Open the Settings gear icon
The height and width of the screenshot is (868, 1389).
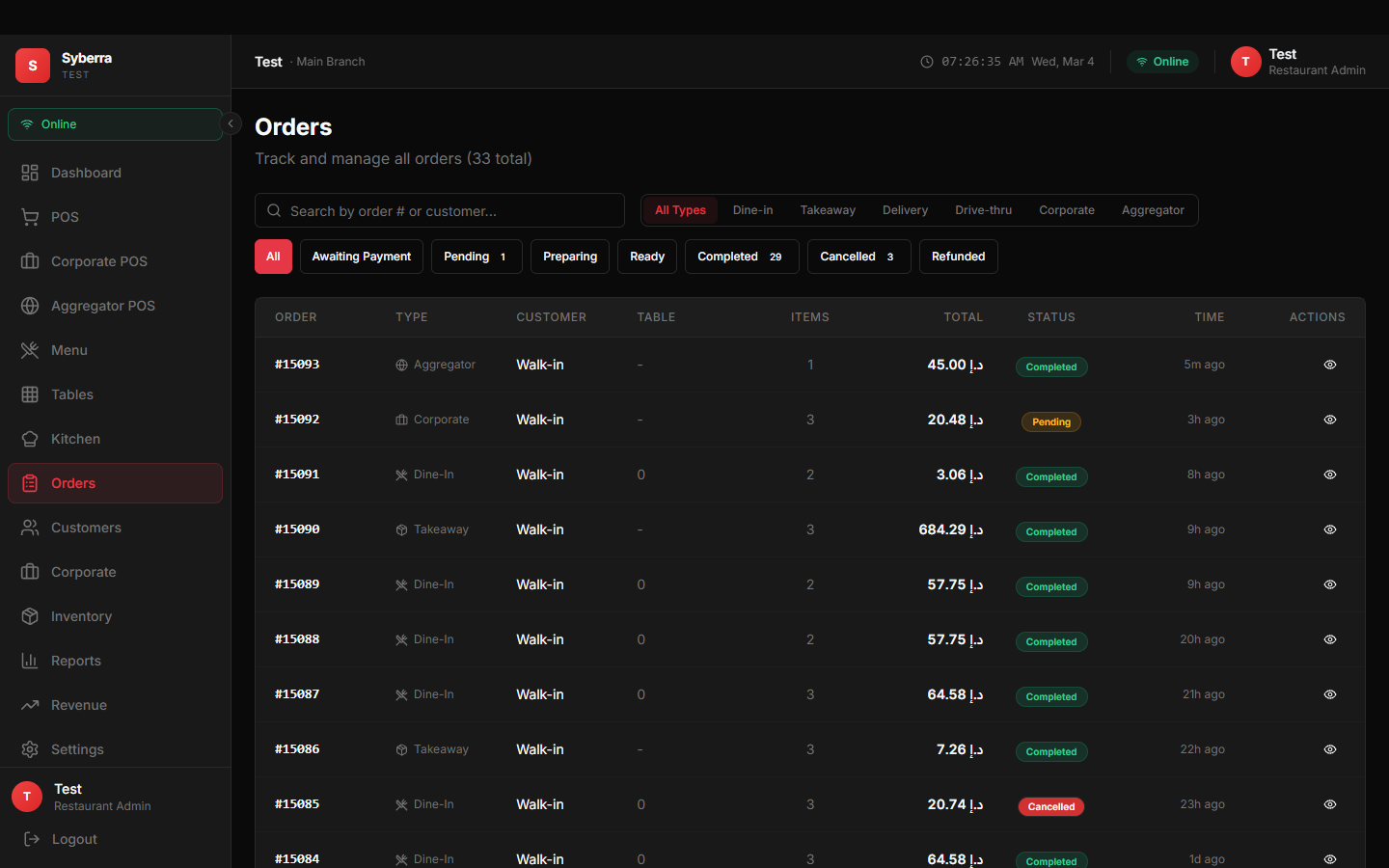(x=30, y=749)
